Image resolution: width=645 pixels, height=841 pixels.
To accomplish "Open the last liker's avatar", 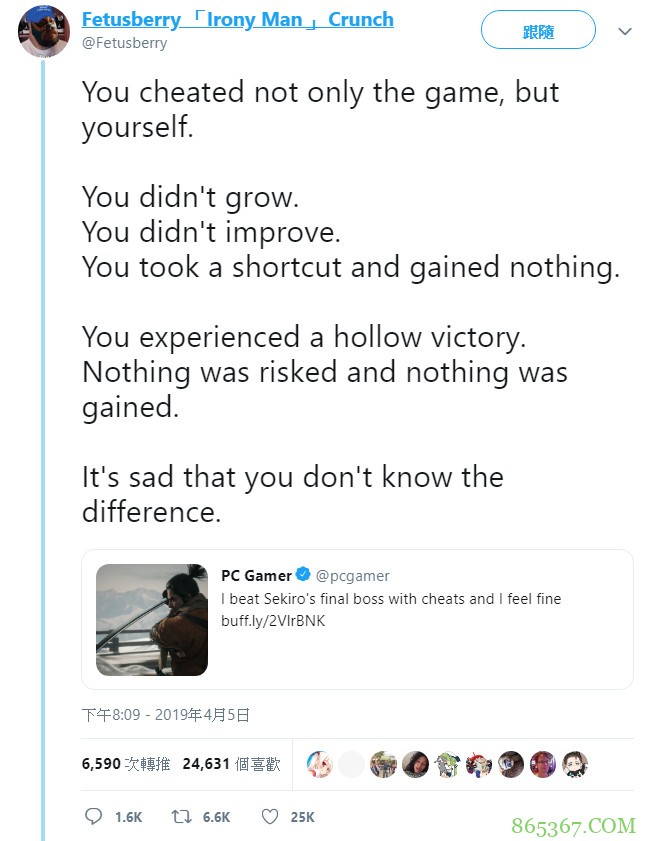I will point(574,765).
